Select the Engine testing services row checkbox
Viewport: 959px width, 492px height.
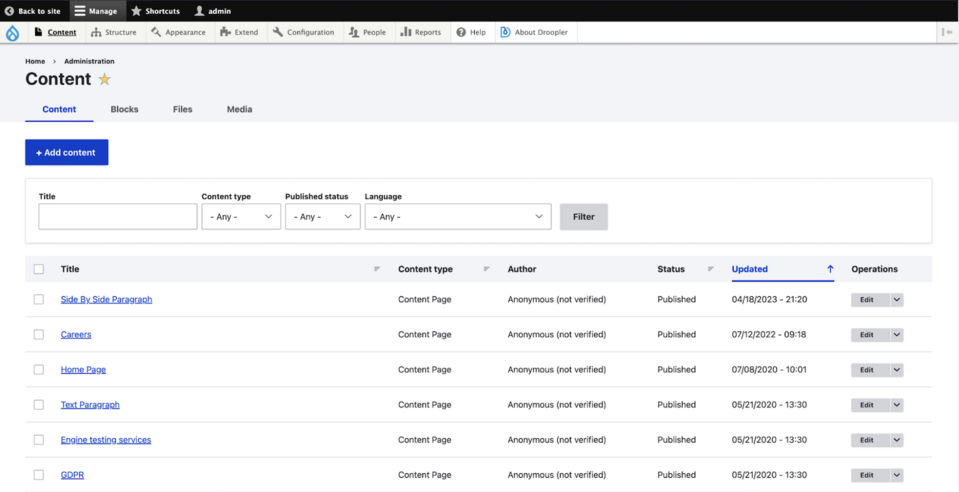click(39, 439)
